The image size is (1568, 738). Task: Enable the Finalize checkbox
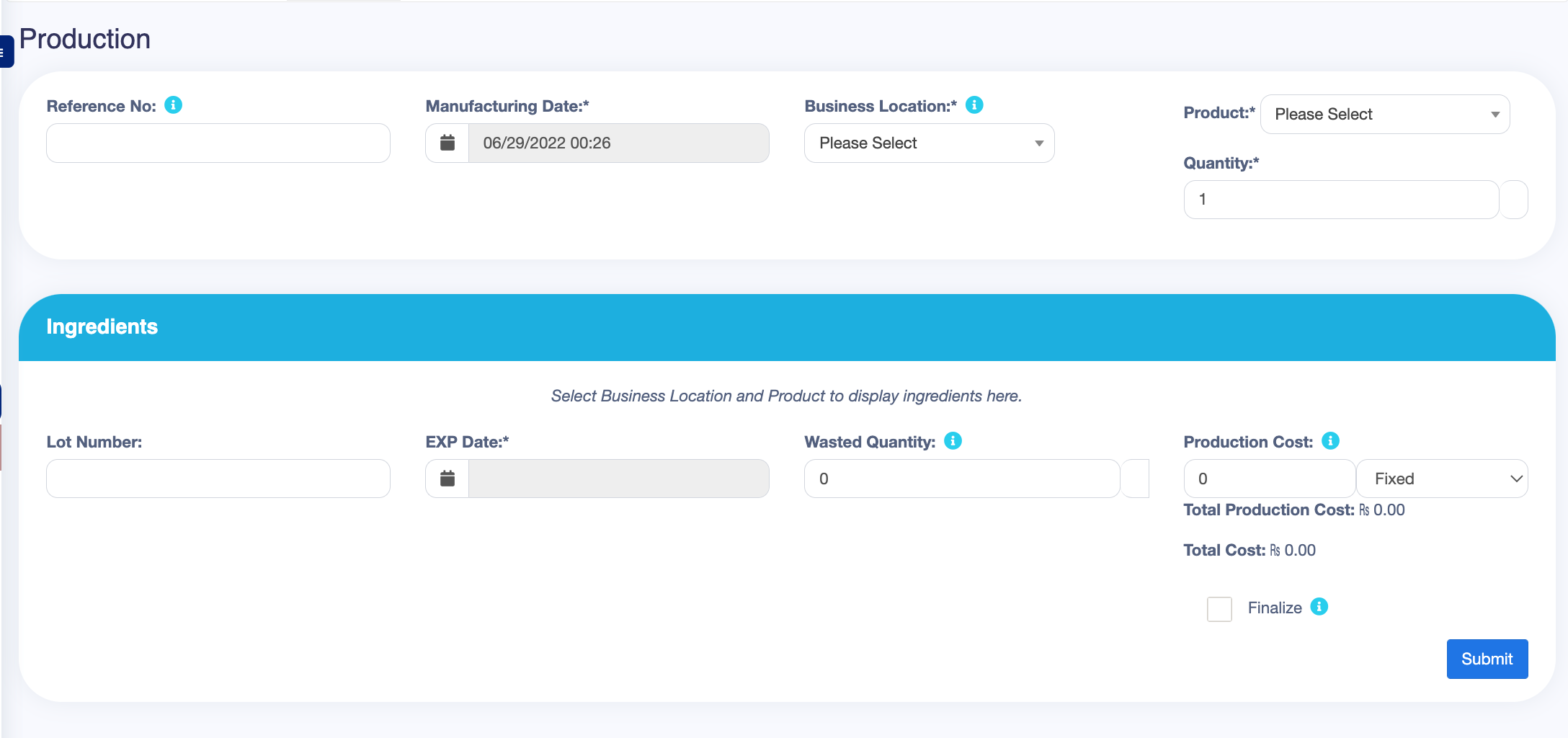tap(1219, 609)
